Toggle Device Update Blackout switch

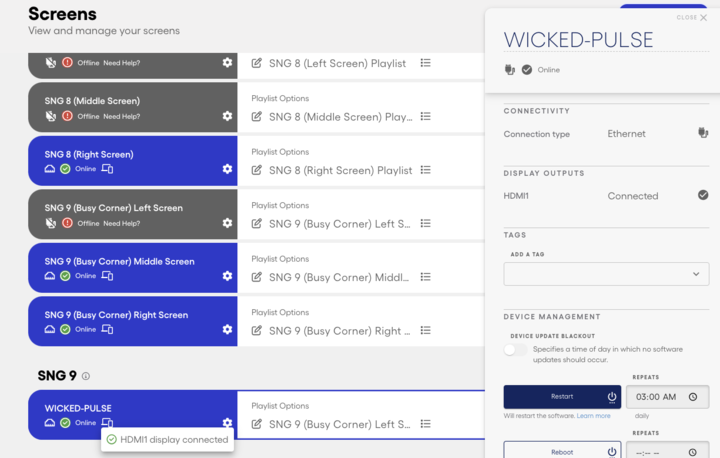tap(515, 350)
